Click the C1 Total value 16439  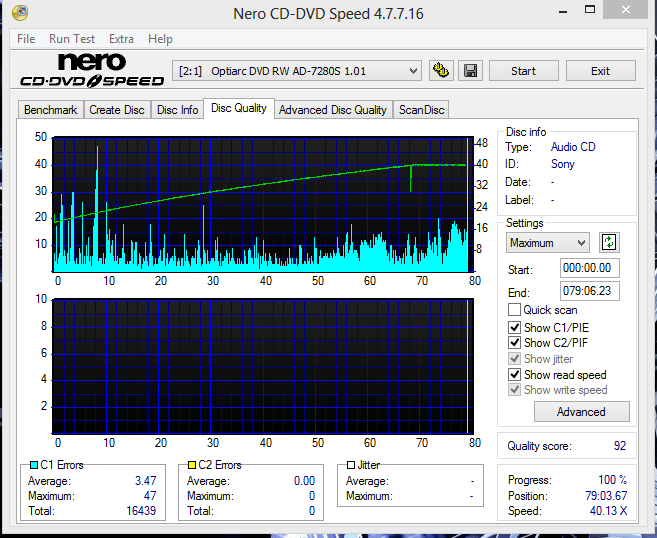(x=141, y=511)
